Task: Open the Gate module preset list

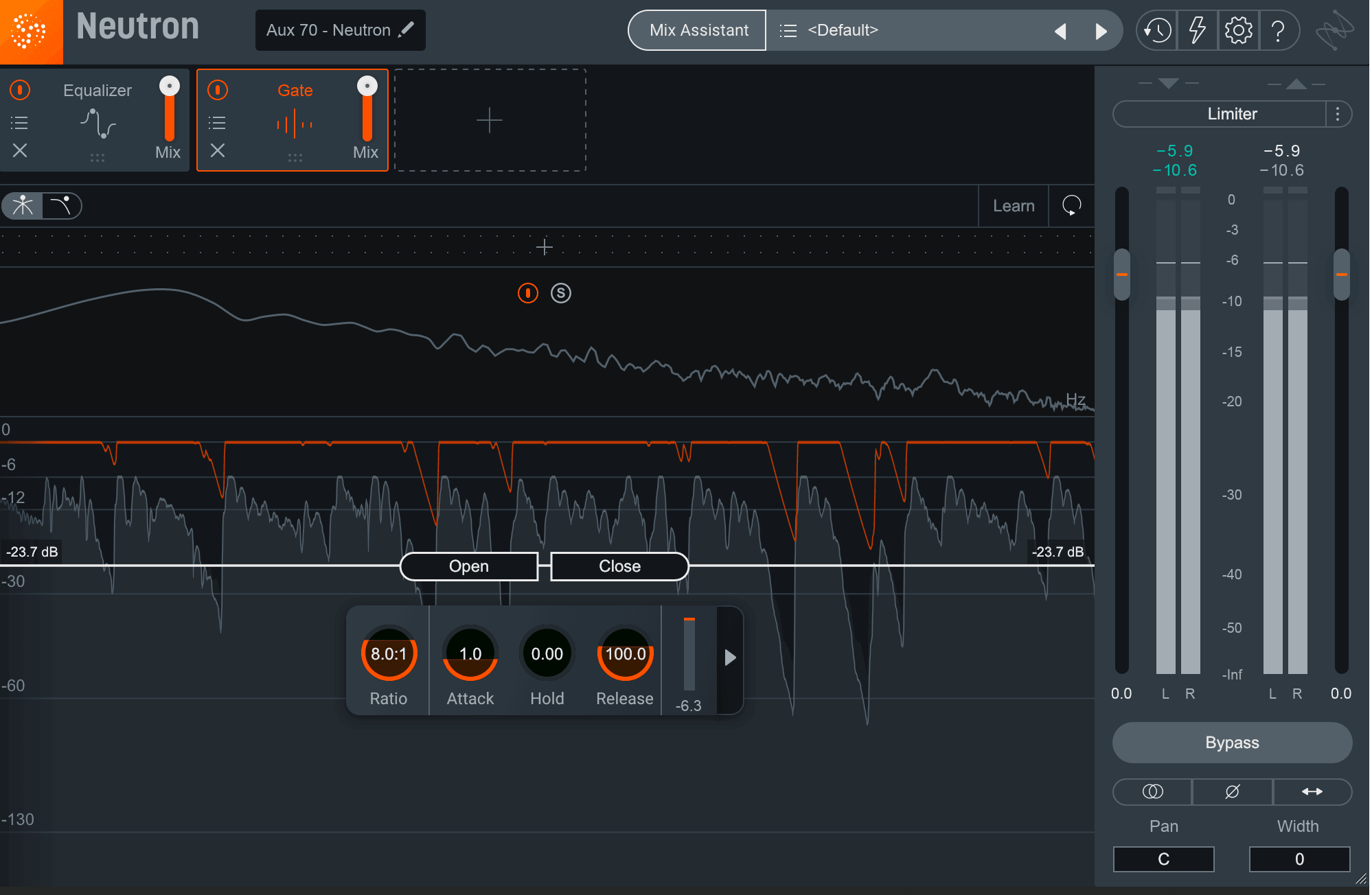Action: tap(218, 123)
